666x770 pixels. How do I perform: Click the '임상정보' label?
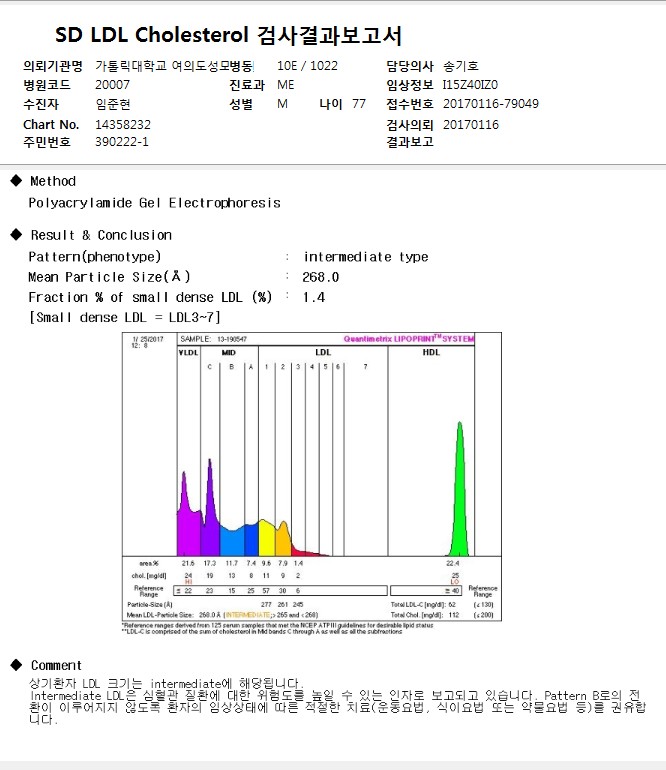point(410,84)
